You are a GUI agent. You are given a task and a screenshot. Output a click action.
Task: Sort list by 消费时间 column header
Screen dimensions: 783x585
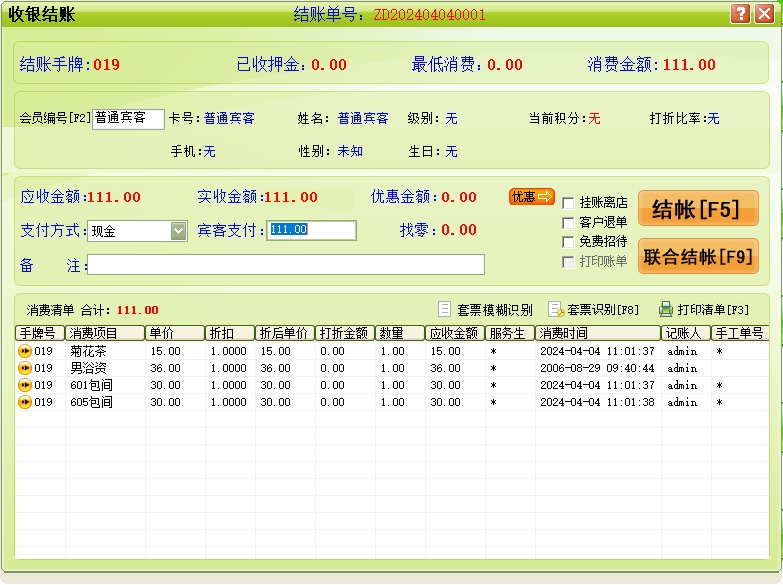597,333
